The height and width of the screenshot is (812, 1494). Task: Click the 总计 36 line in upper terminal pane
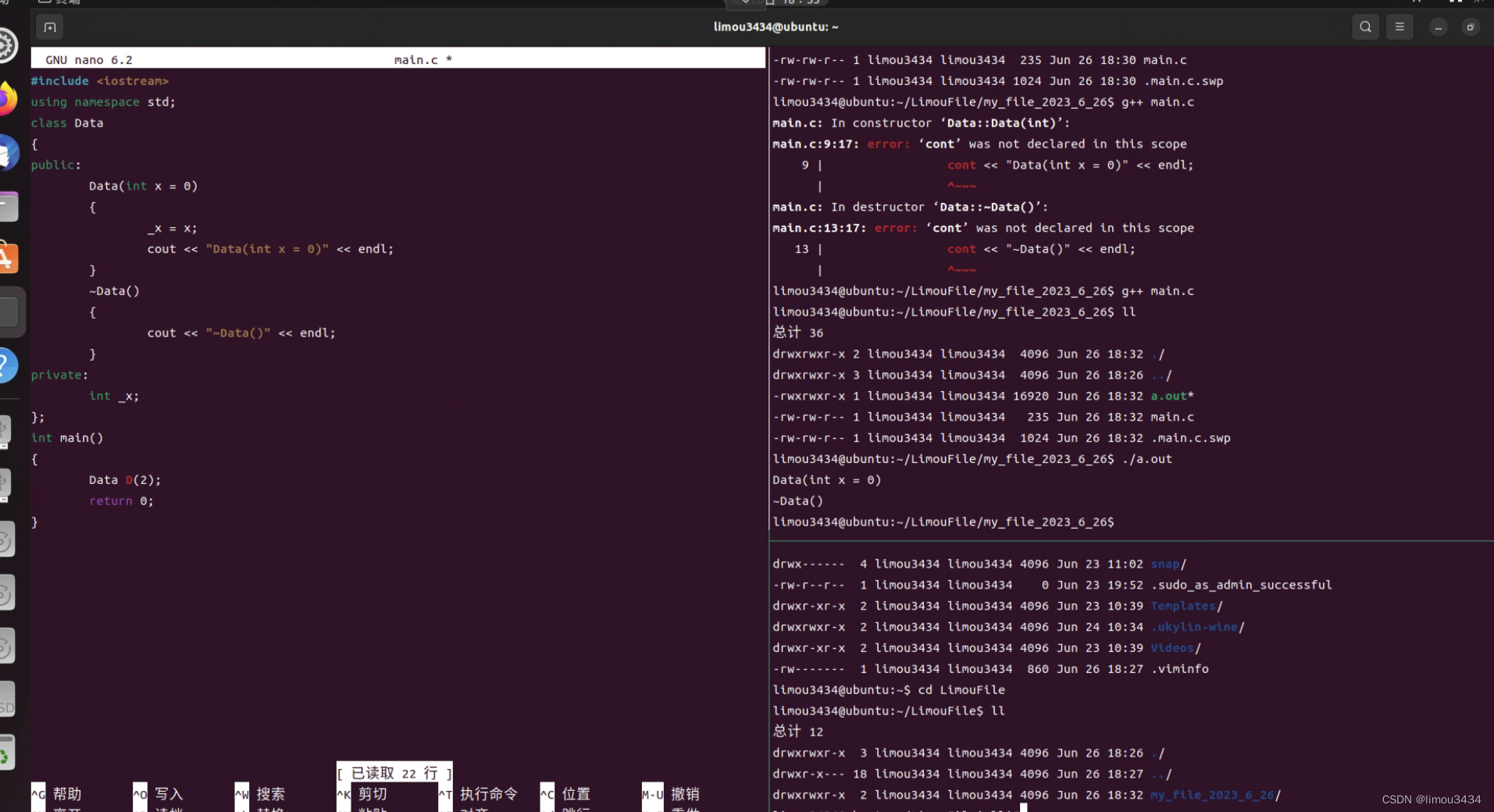tap(797, 333)
